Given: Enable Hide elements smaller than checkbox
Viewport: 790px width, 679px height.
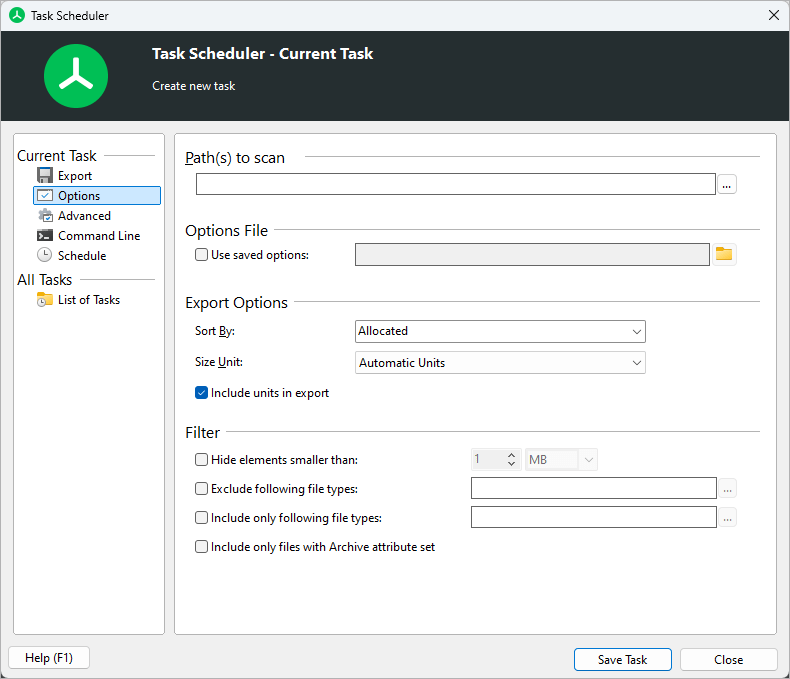Looking at the screenshot, I should [x=202, y=460].
